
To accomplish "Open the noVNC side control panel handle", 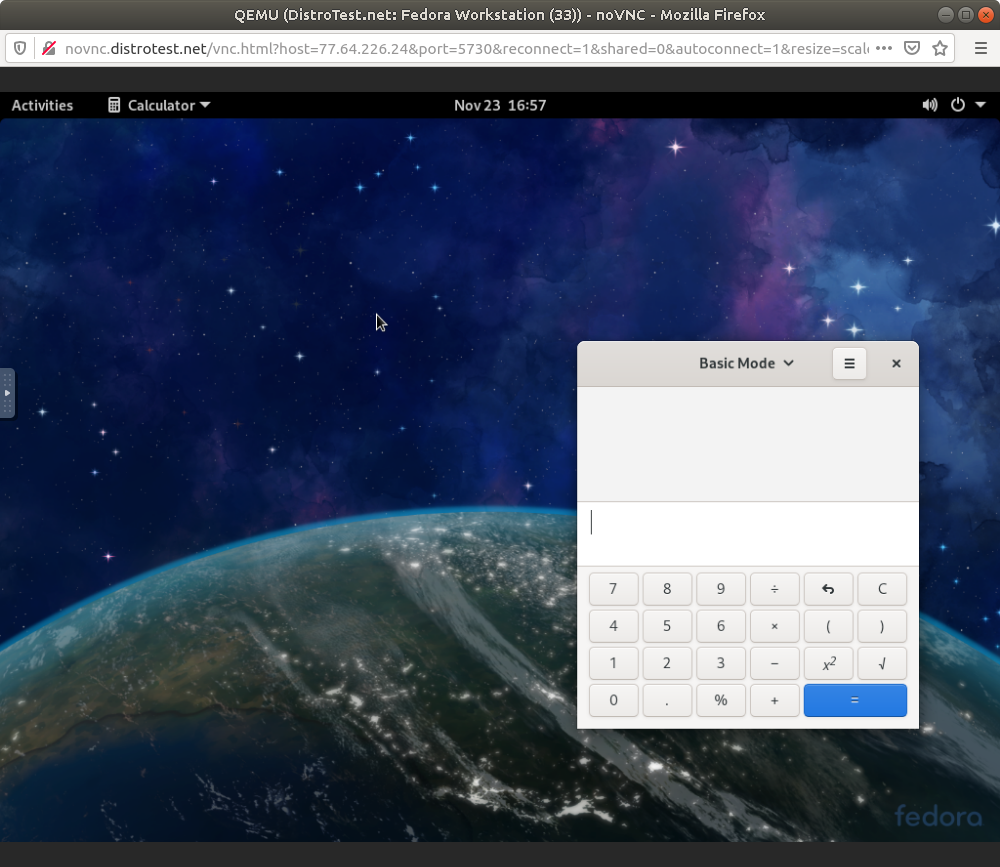I will pos(7,393).
